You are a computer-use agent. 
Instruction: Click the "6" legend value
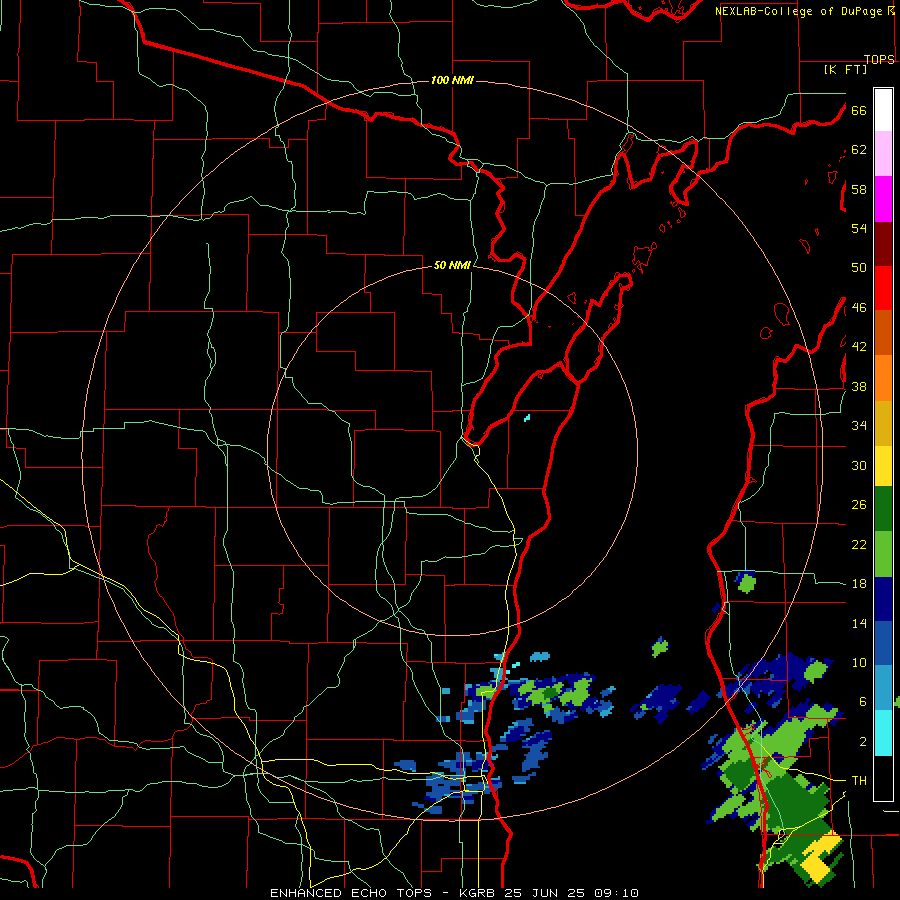click(862, 702)
